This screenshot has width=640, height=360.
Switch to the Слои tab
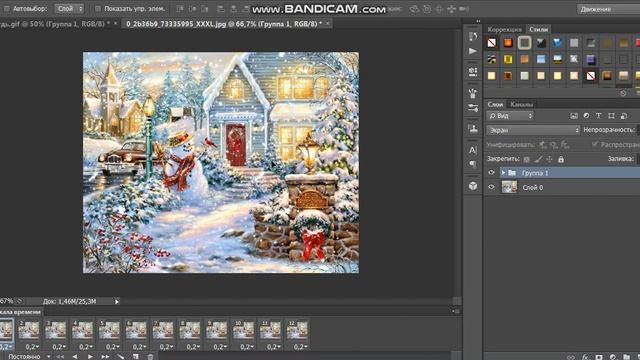495,104
